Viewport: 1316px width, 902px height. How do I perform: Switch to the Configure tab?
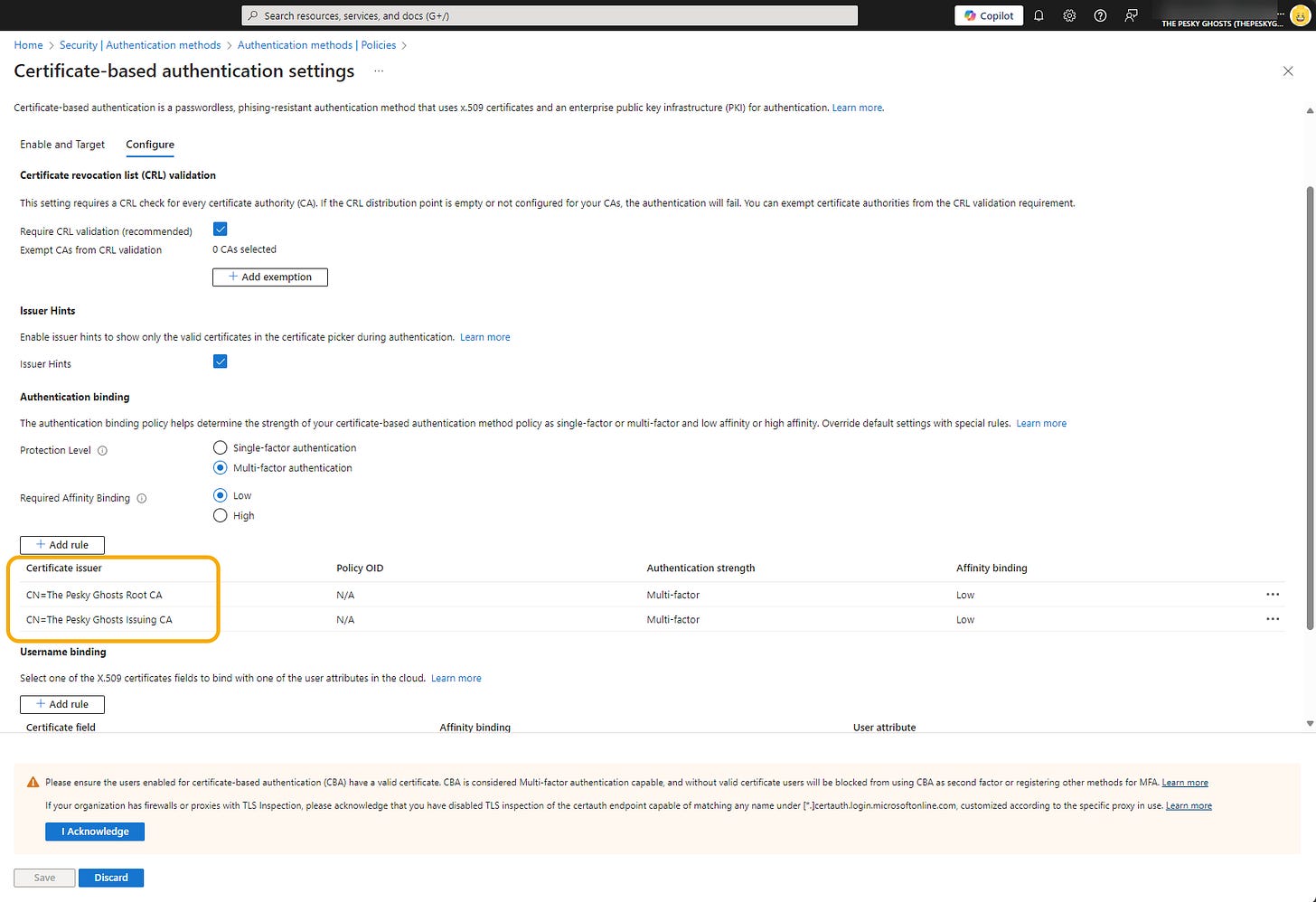tap(150, 145)
